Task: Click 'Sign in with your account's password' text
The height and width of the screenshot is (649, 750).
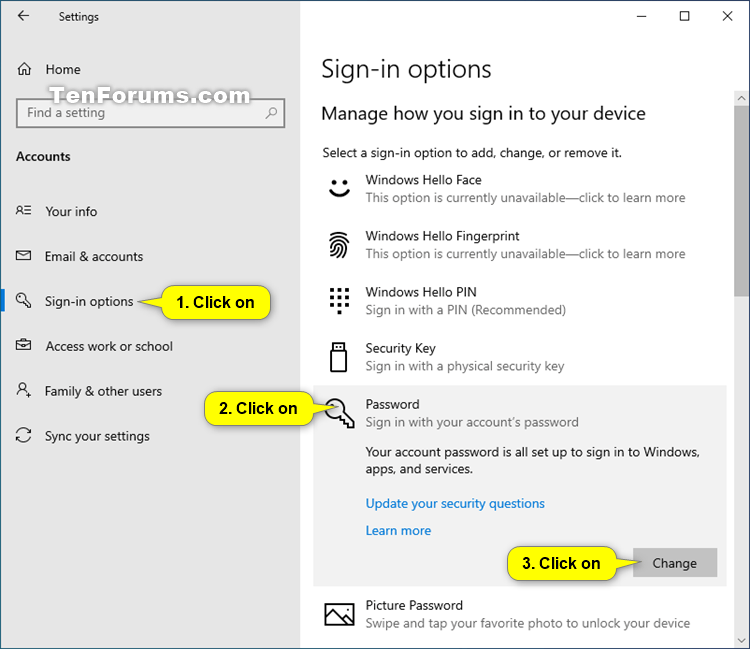Action: 472,422
